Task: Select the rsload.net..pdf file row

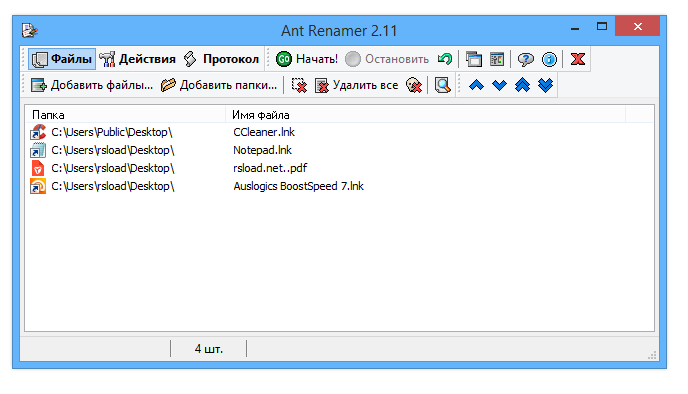Action: tap(339, 168)
